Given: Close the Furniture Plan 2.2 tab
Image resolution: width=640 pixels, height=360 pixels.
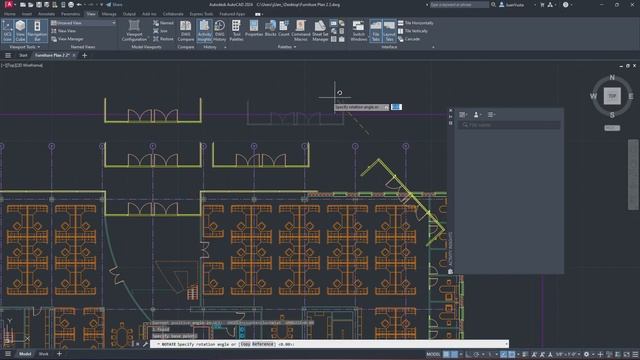Looking at the screenshot, I should point(74,55).
